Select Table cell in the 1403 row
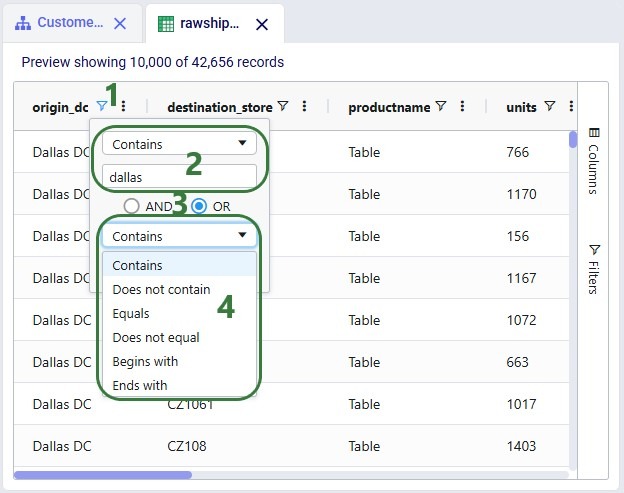This screenshot has height=493, width=624. (364, 446)
